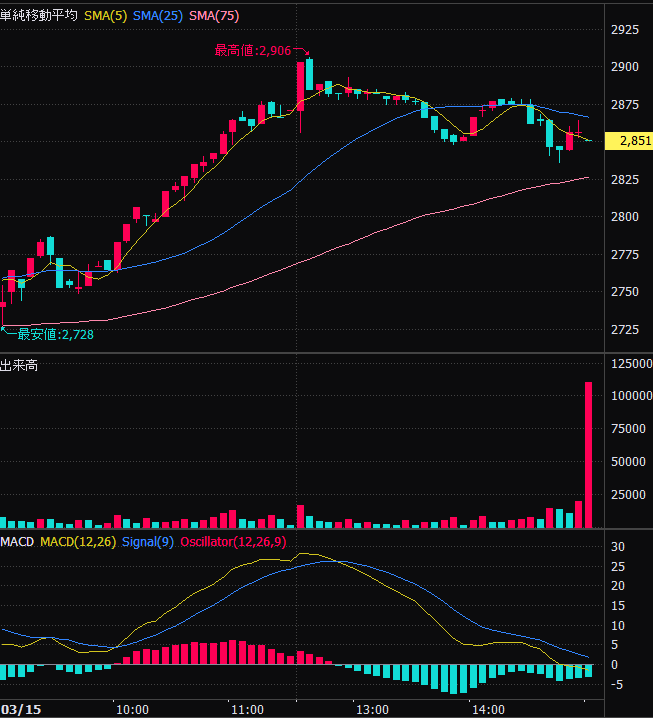Click the 25000 volume axis label

628,495
